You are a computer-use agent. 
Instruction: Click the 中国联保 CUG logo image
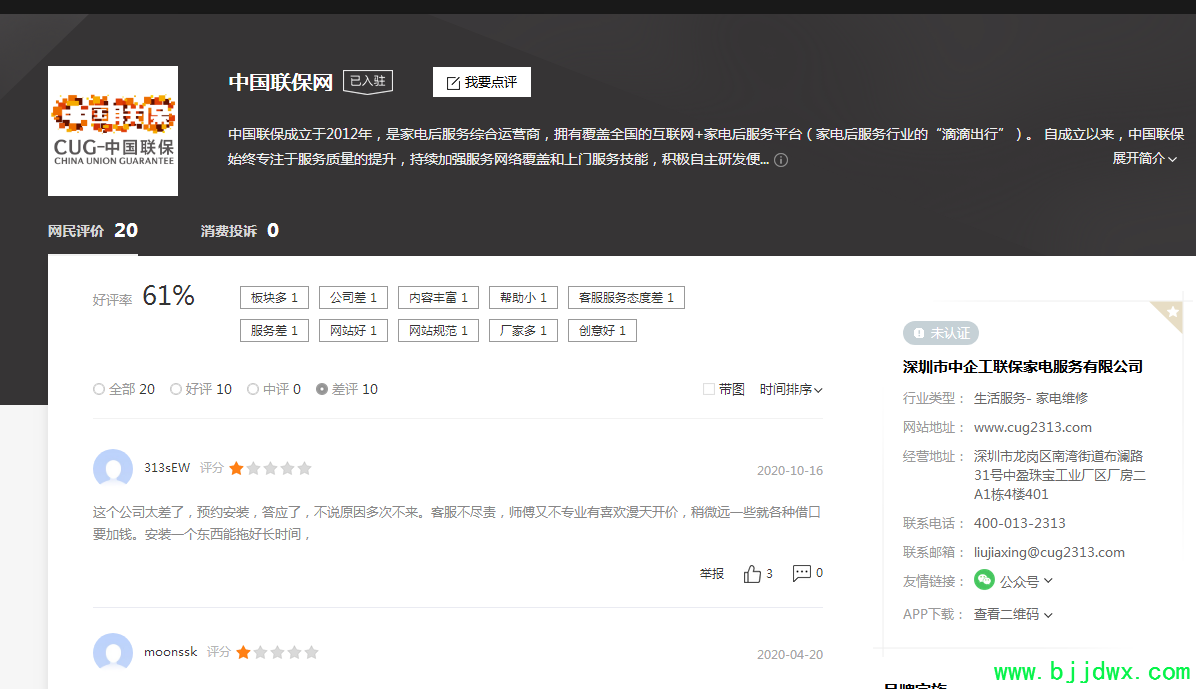click(113, 130)
